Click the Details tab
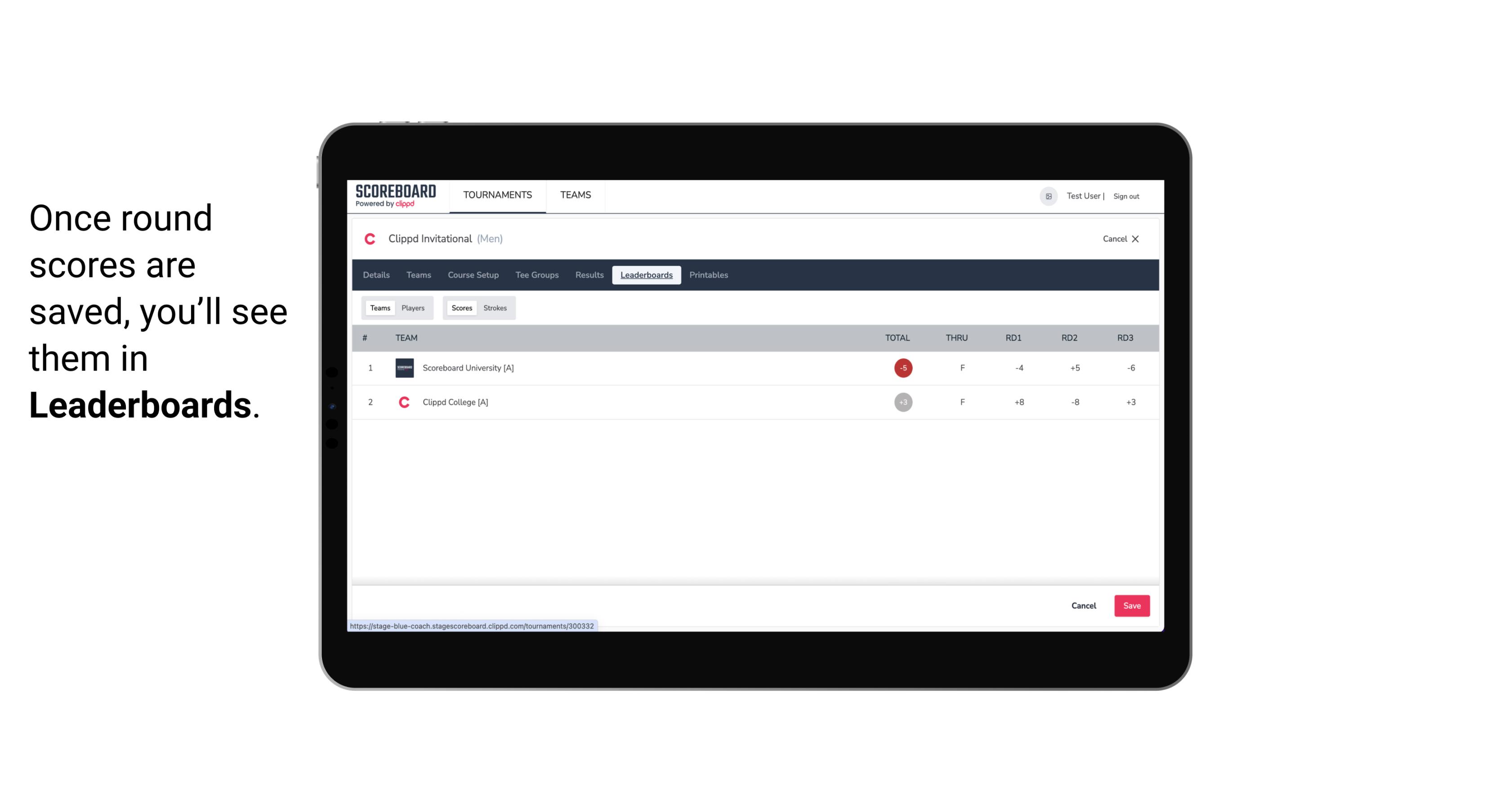1509x812 pixels. coord(376,275)
